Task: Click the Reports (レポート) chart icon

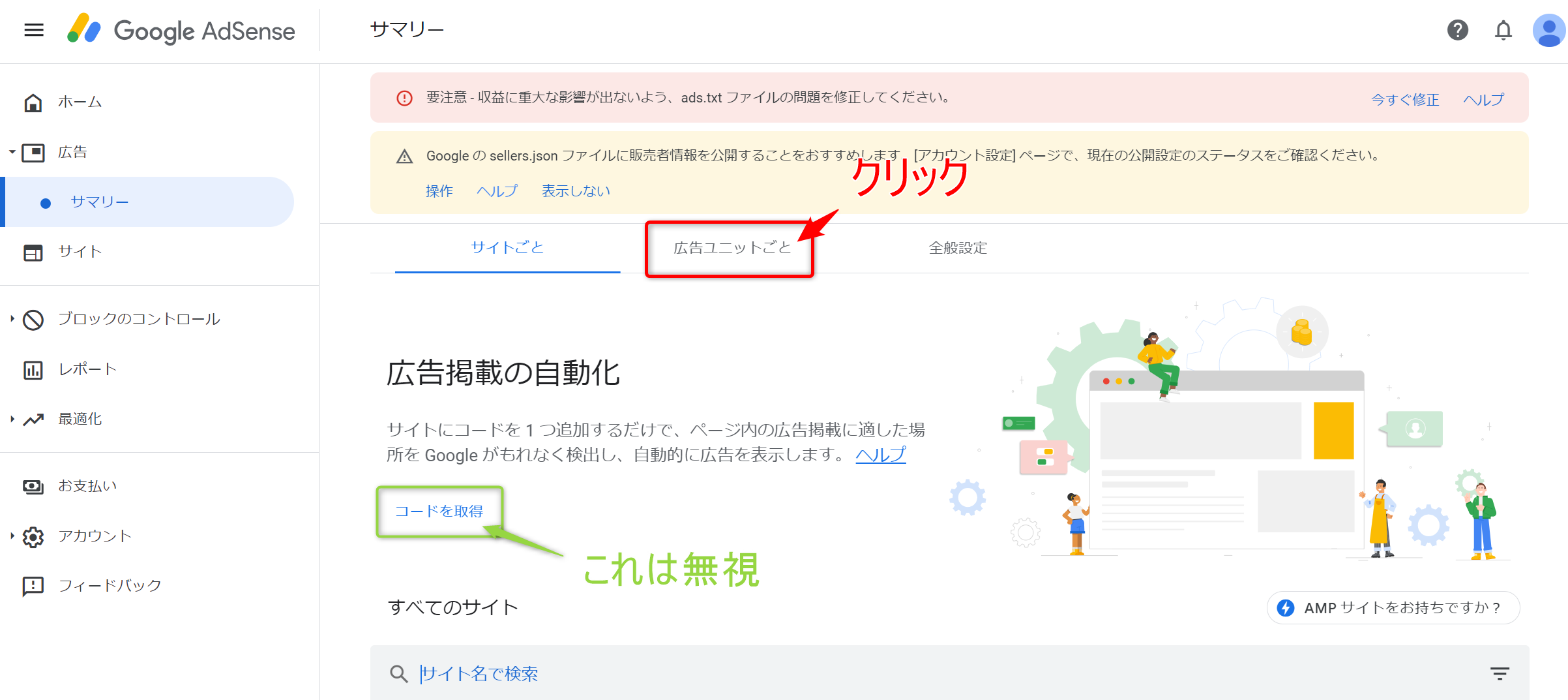Action: click(33, 370)
